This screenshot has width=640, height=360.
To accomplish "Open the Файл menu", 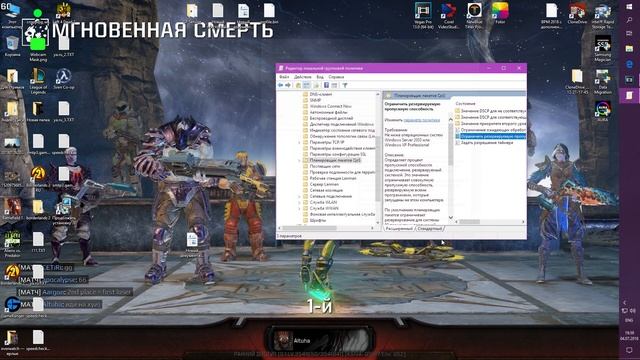I will point(284,77).
